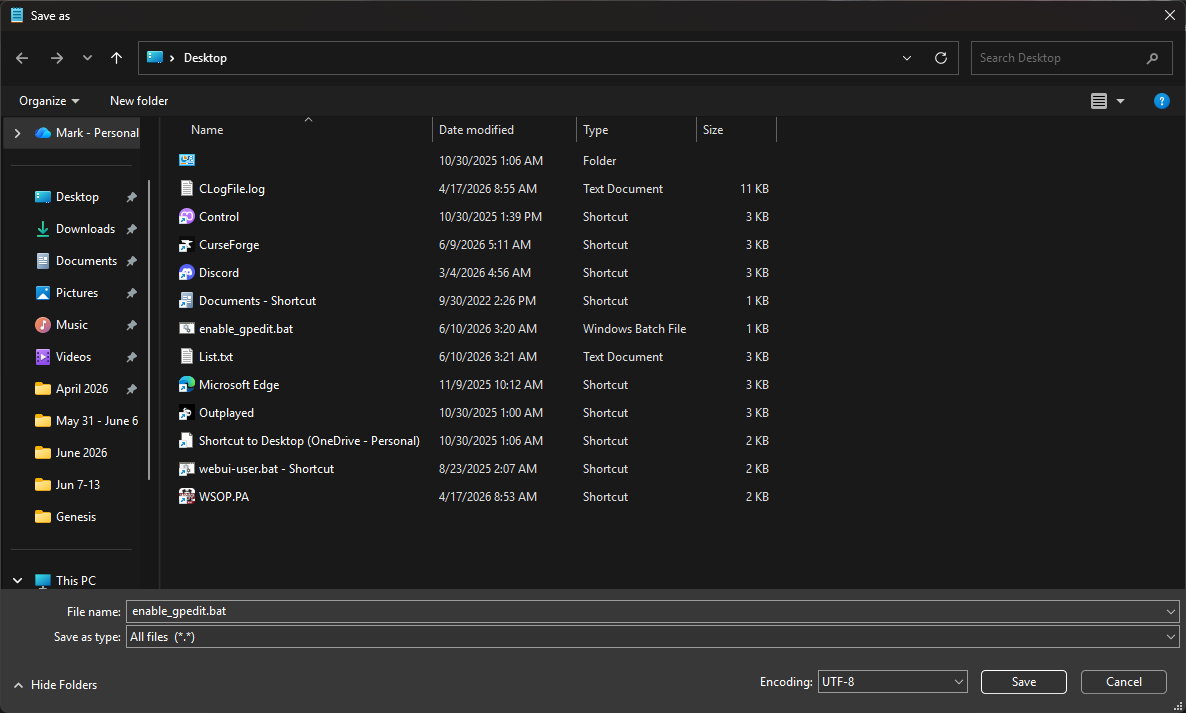This screenshot has width=1186, height=713.
Task: Click the 11 KB size cell
Action: pos(754,189)
